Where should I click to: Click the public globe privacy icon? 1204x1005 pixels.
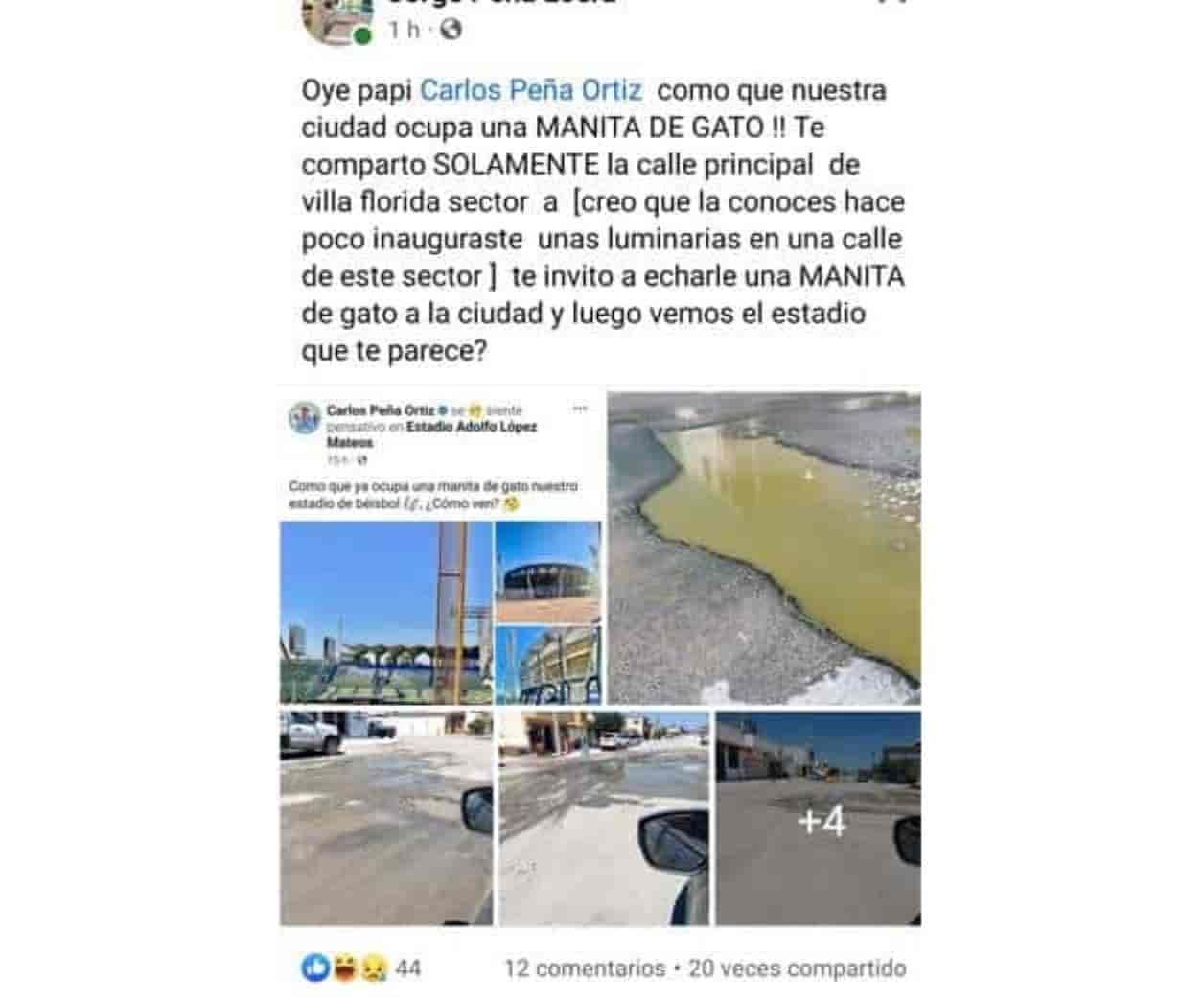click(451, 30)
